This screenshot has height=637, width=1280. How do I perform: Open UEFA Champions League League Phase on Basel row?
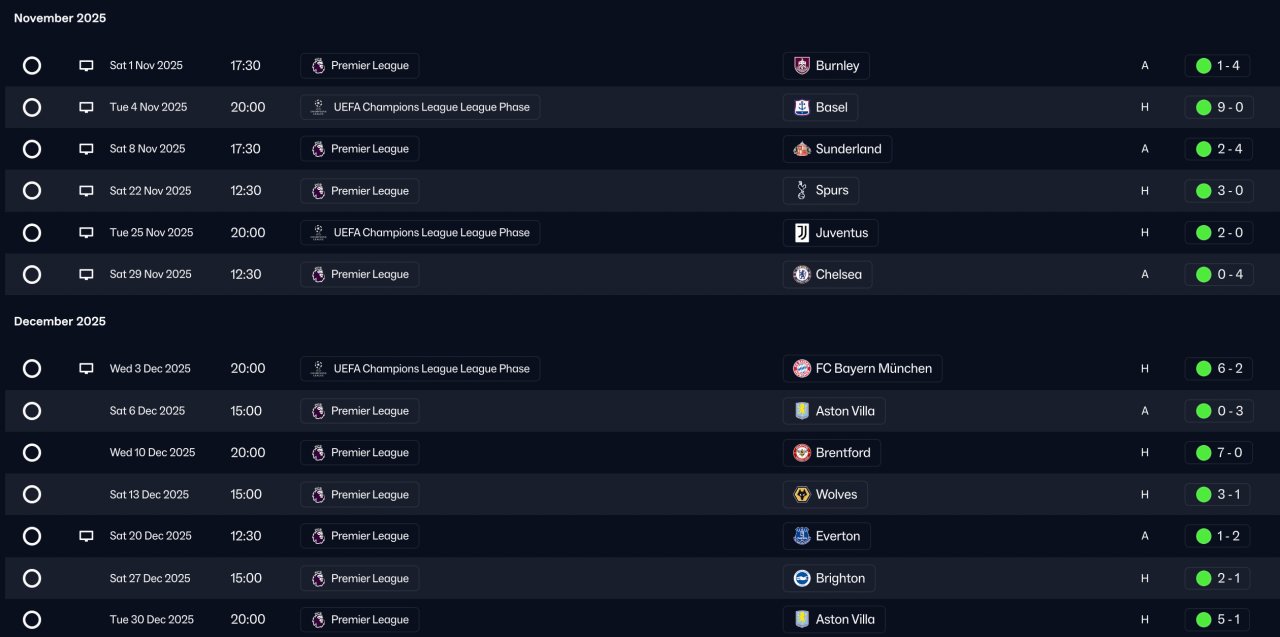tap(431, 108)
